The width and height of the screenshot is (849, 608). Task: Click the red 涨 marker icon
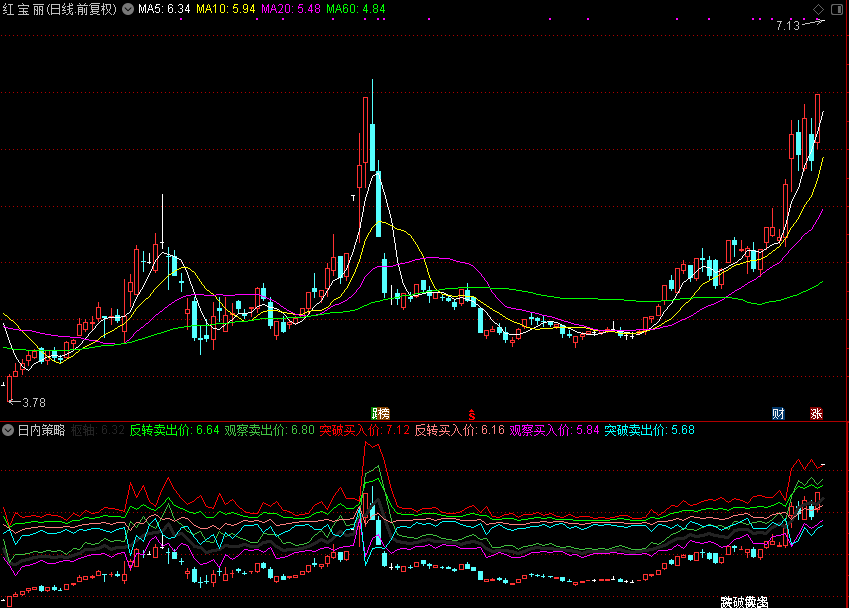click(x=816, y=413)
